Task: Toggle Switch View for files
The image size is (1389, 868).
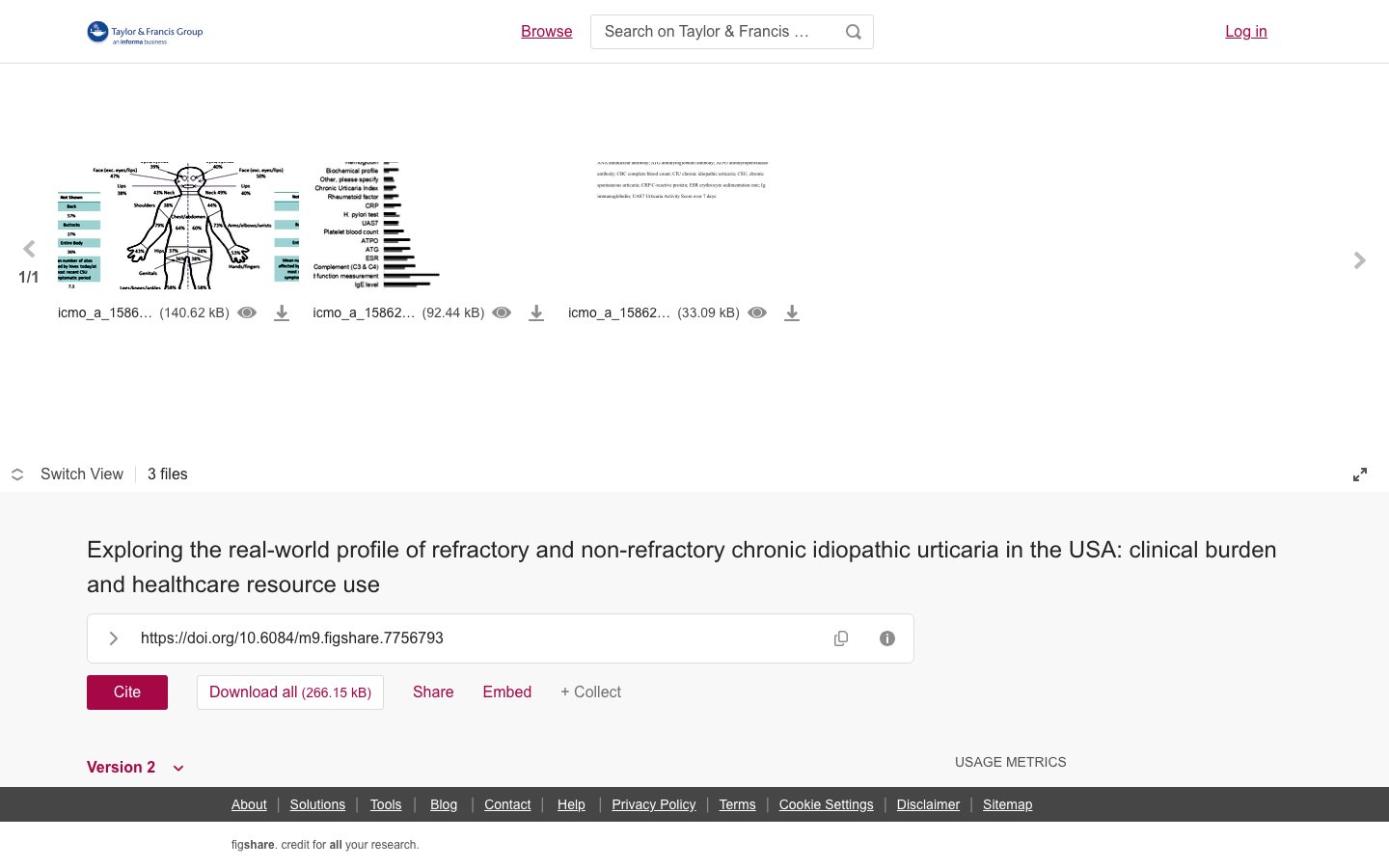Action: 68,475
